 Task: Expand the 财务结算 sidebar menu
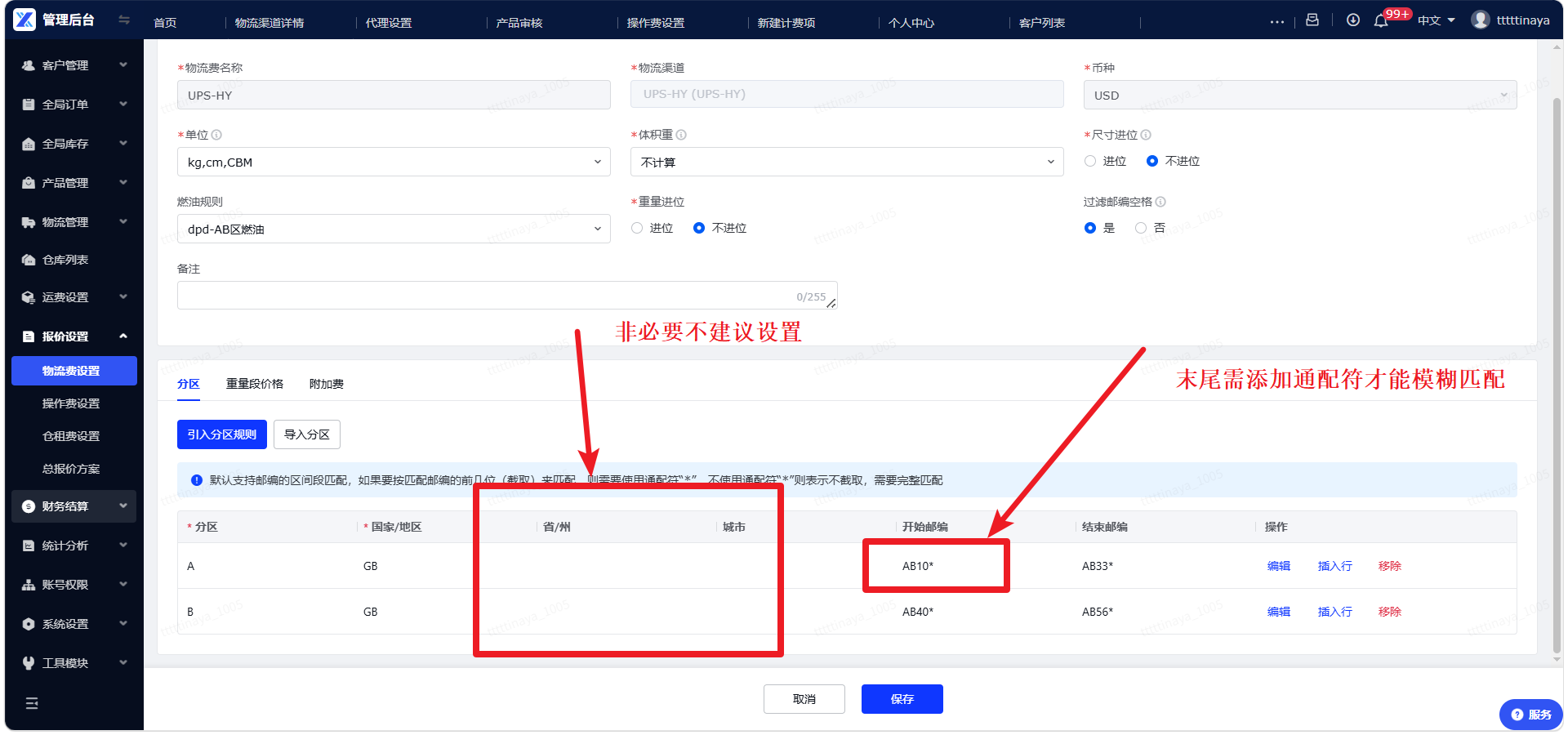pos(73,506)
